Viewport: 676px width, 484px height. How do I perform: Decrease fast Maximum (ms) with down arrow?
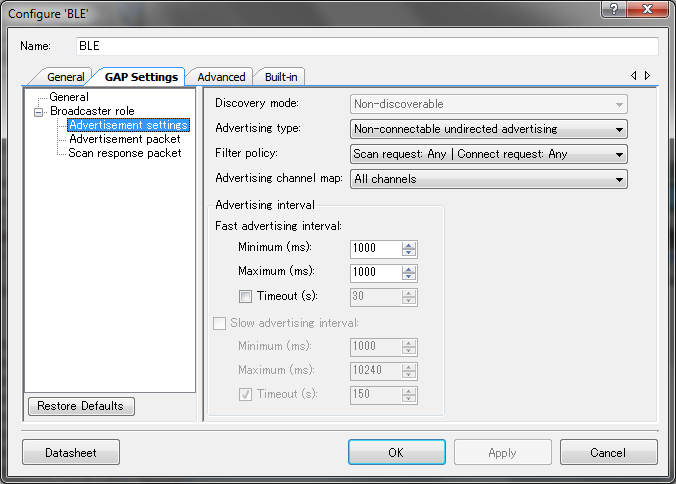[x=409, y=277]
